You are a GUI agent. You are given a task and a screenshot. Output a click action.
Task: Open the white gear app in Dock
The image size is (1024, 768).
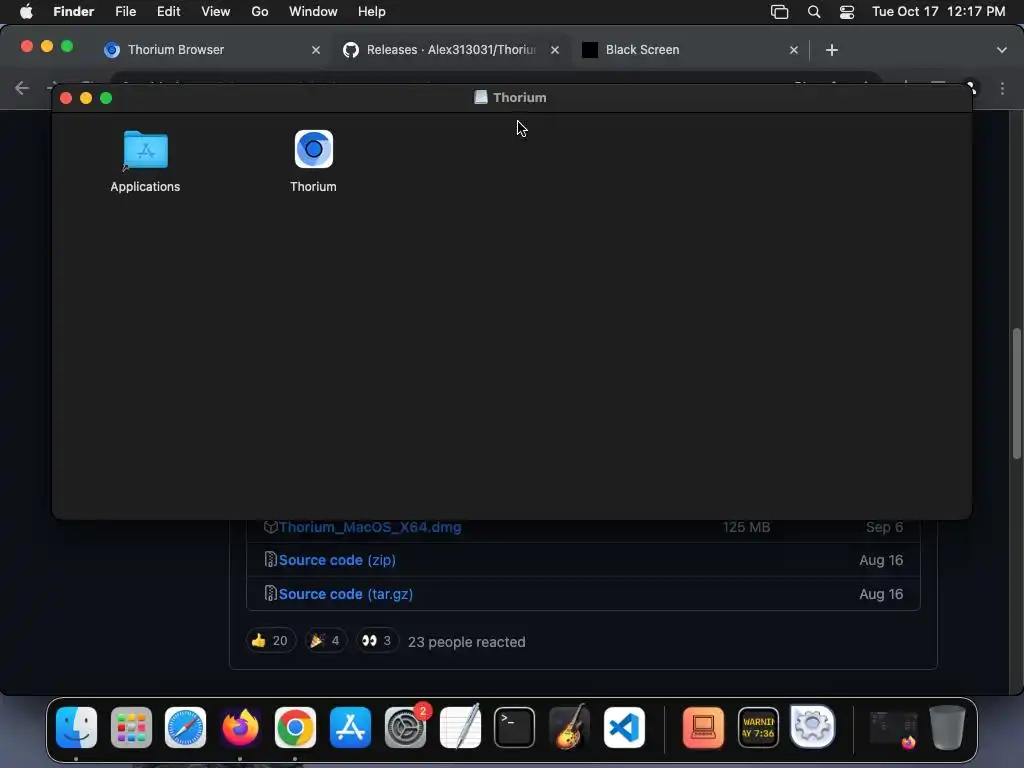(x=812, y=726)
